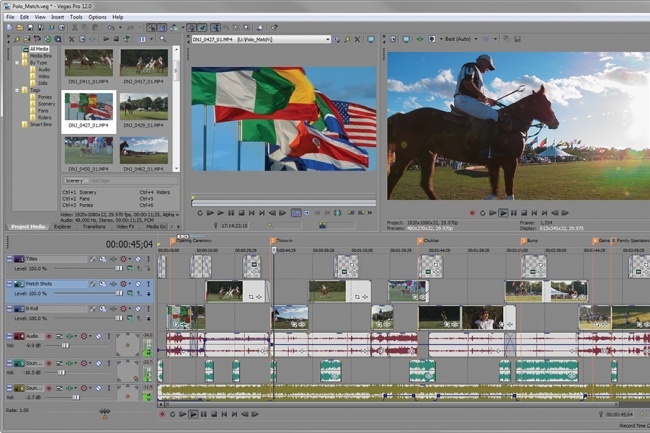
Task: Stop playback in the video preview window
Action: [524, 213]
